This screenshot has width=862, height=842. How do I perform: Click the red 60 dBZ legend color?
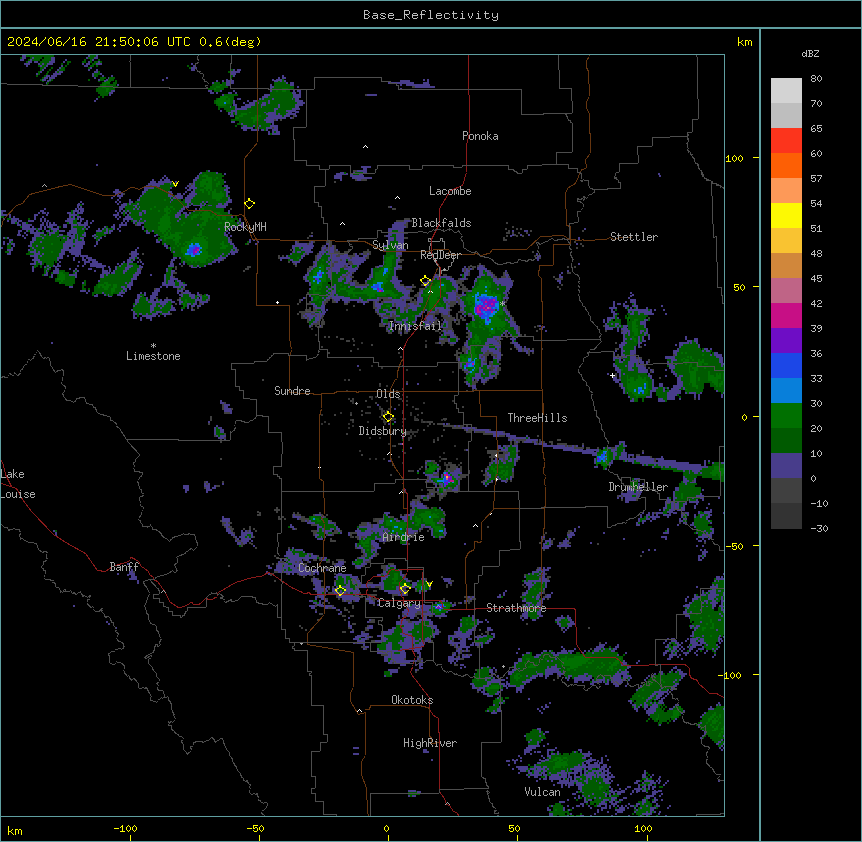point(786,140)
